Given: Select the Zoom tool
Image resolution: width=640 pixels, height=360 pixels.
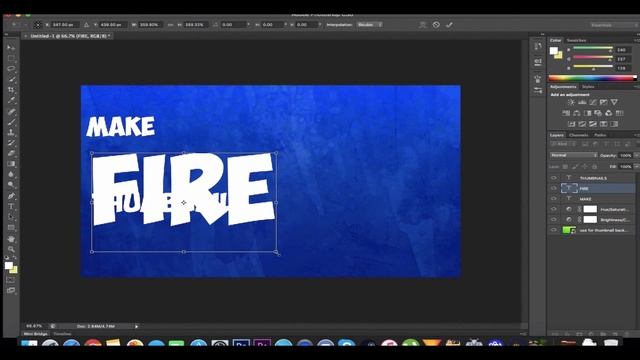Looking at the screenshot, I should click(11, 249).
